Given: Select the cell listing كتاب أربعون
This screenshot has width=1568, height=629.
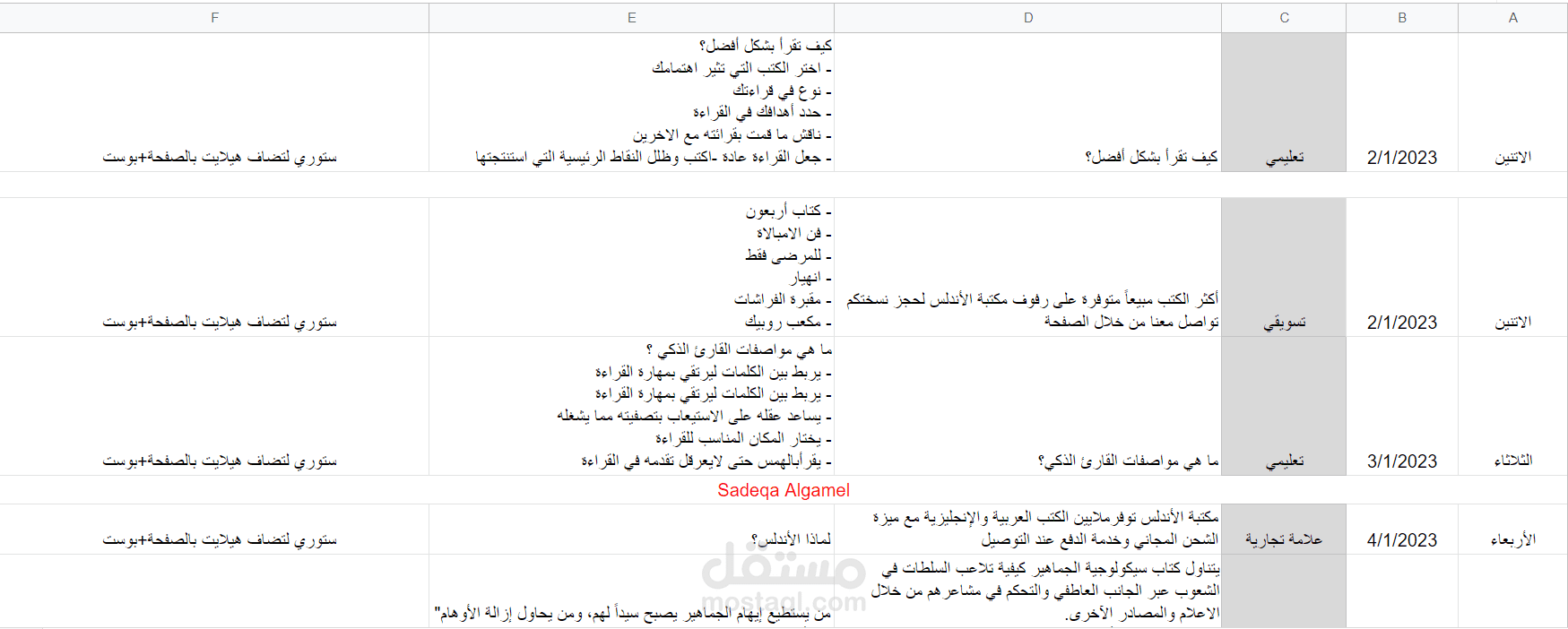Looking at the screenshot, I should [x=632, y=267].
